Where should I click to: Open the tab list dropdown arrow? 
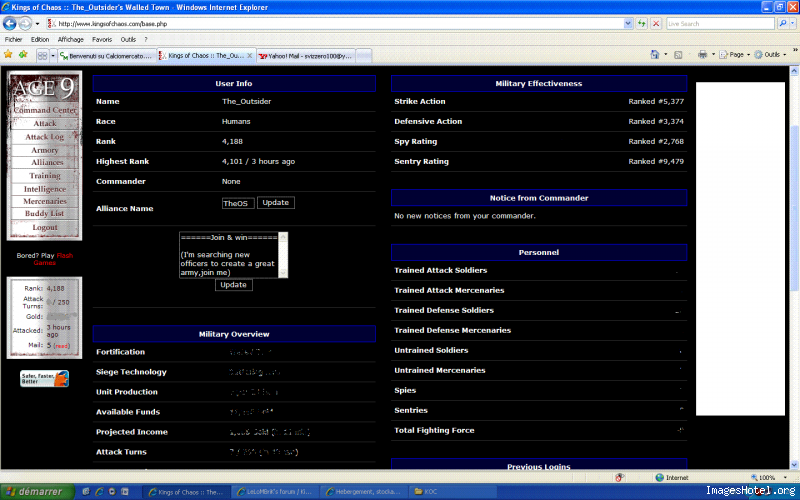click(x=53, y=56)
